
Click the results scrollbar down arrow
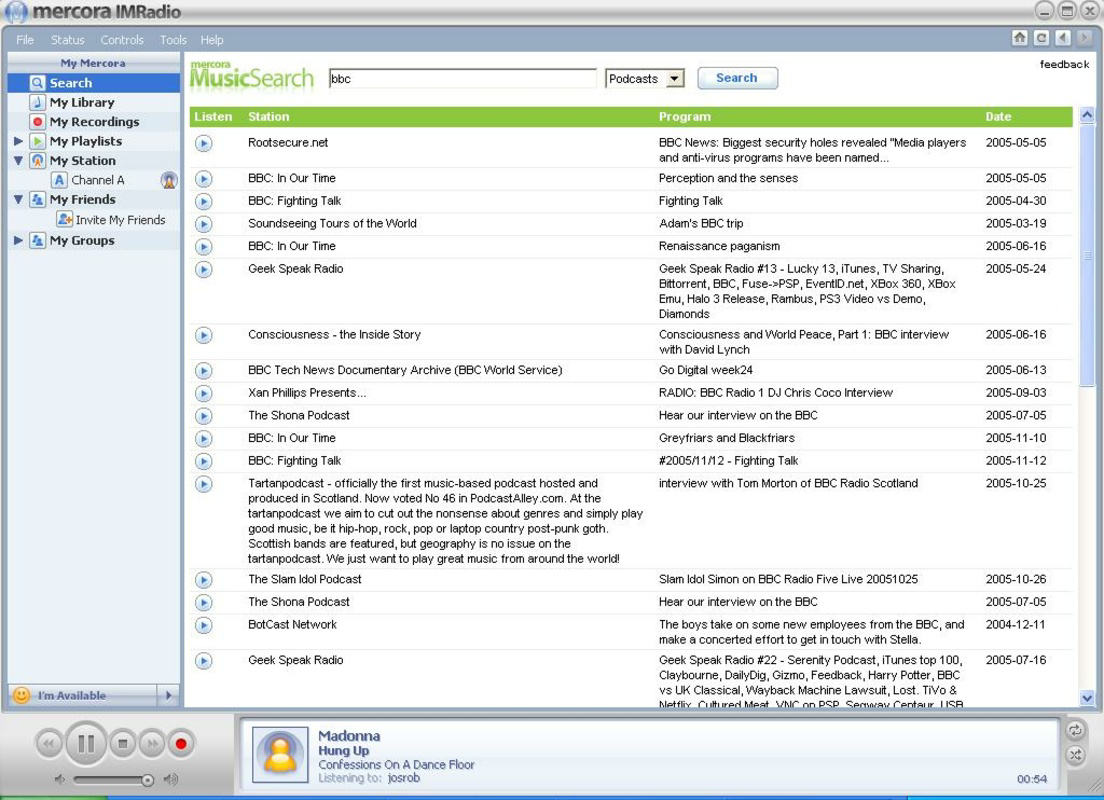pos(1087,698)
